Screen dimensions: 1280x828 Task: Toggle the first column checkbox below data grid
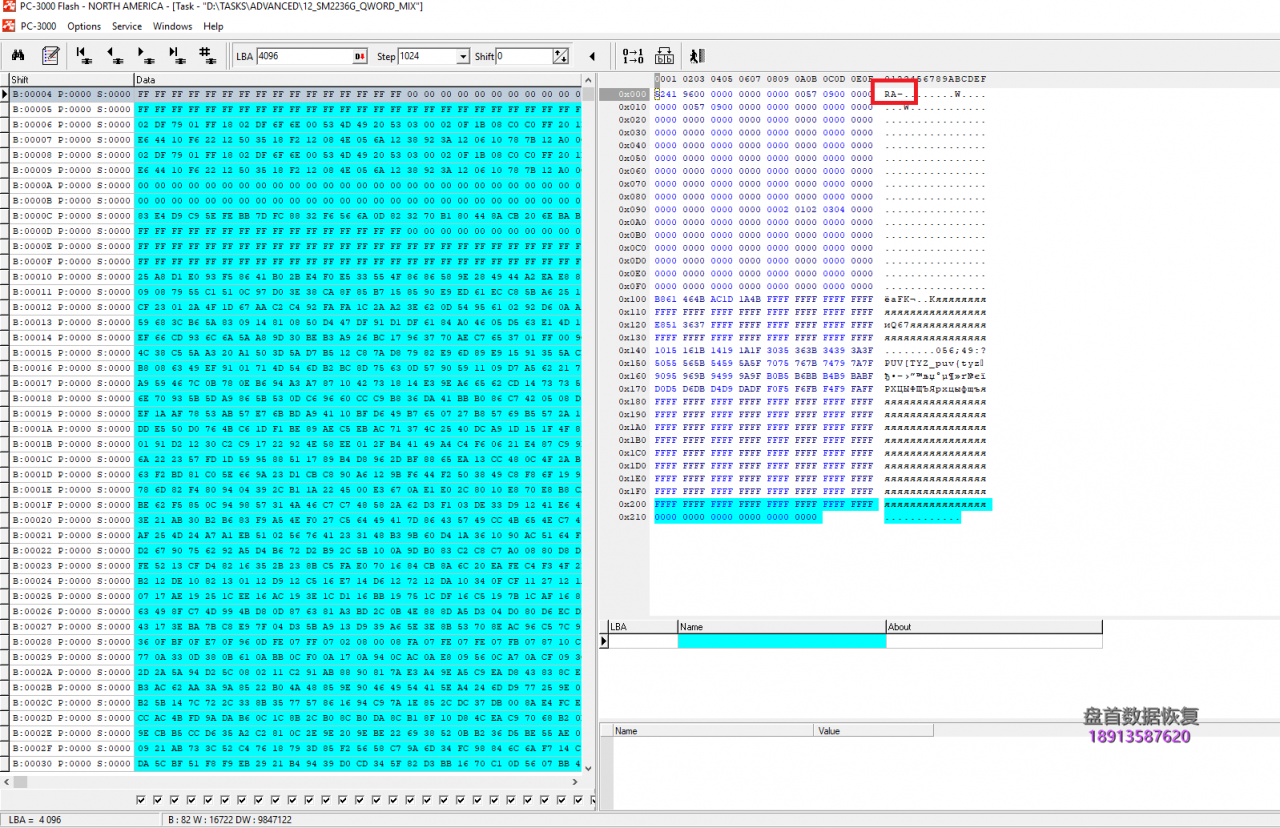click(x=141, y=800)
